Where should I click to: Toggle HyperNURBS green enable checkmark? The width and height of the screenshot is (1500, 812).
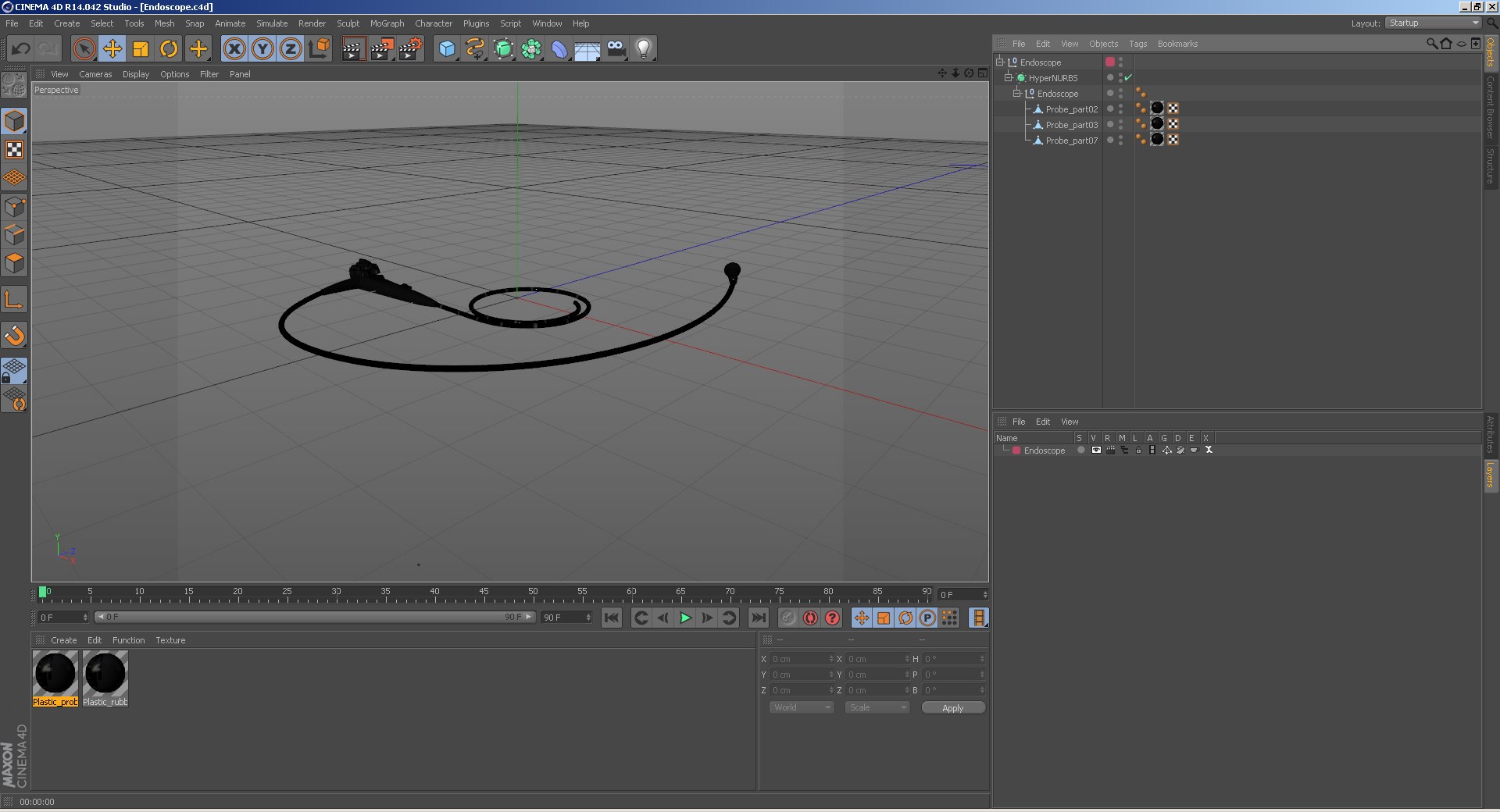point(1128,78)
